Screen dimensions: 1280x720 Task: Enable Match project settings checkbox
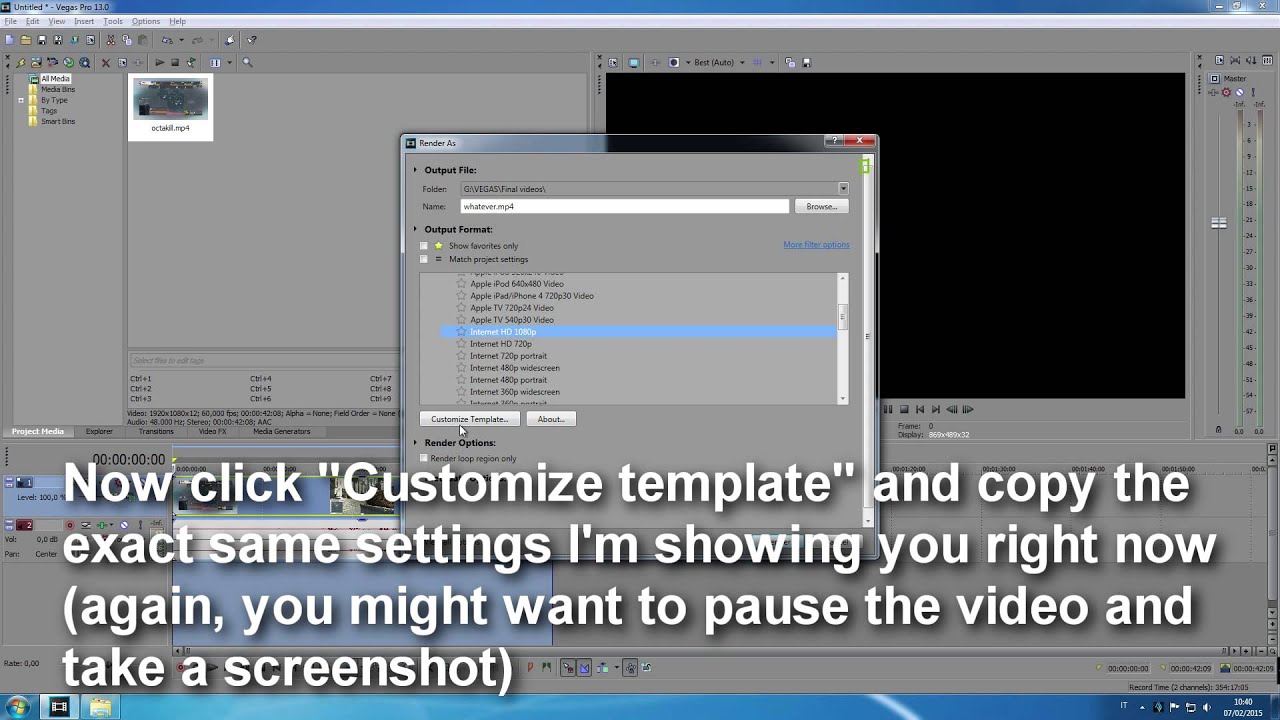[x=424, y=260]
